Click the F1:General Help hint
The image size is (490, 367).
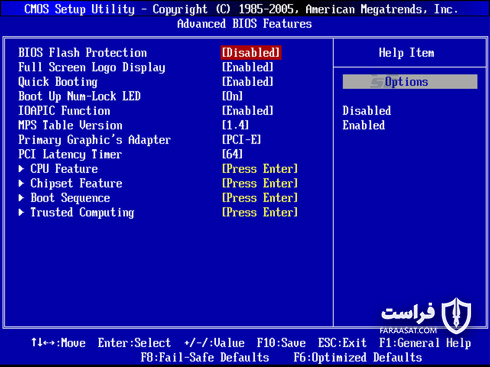pyautogui.click(x=425, y=343)
